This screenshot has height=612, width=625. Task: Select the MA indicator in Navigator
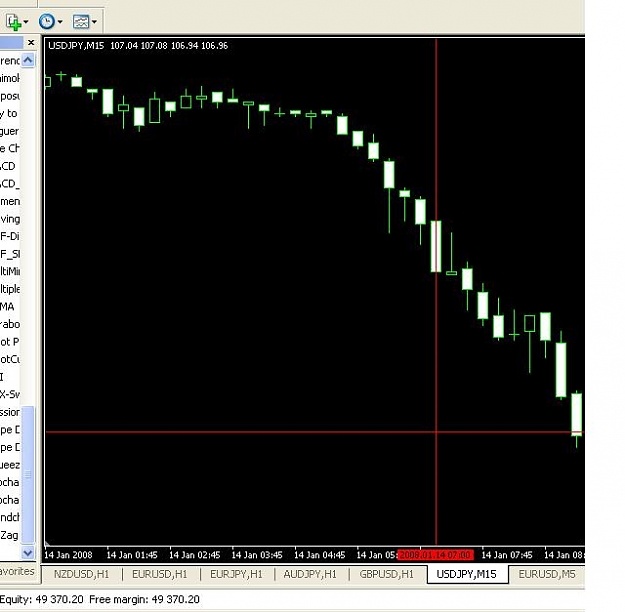click(x=7, y=307)
